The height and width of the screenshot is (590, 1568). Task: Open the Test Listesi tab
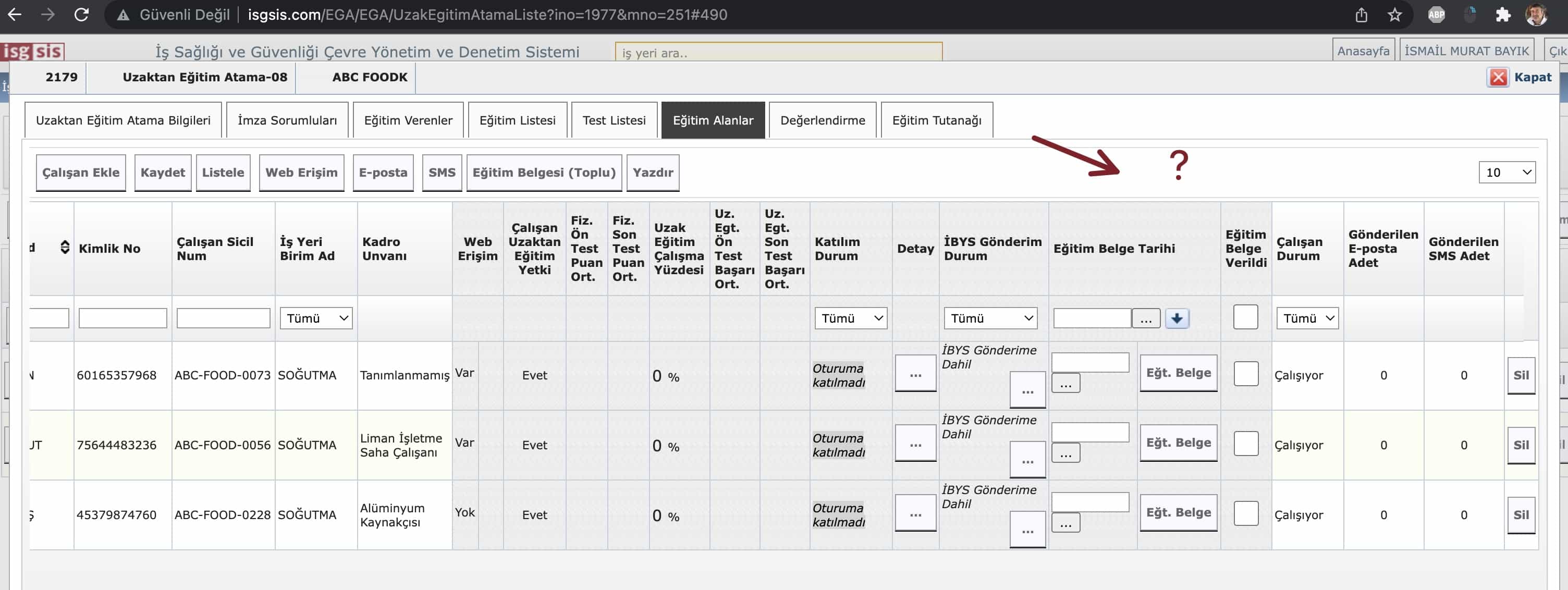(x=614, y=120)
